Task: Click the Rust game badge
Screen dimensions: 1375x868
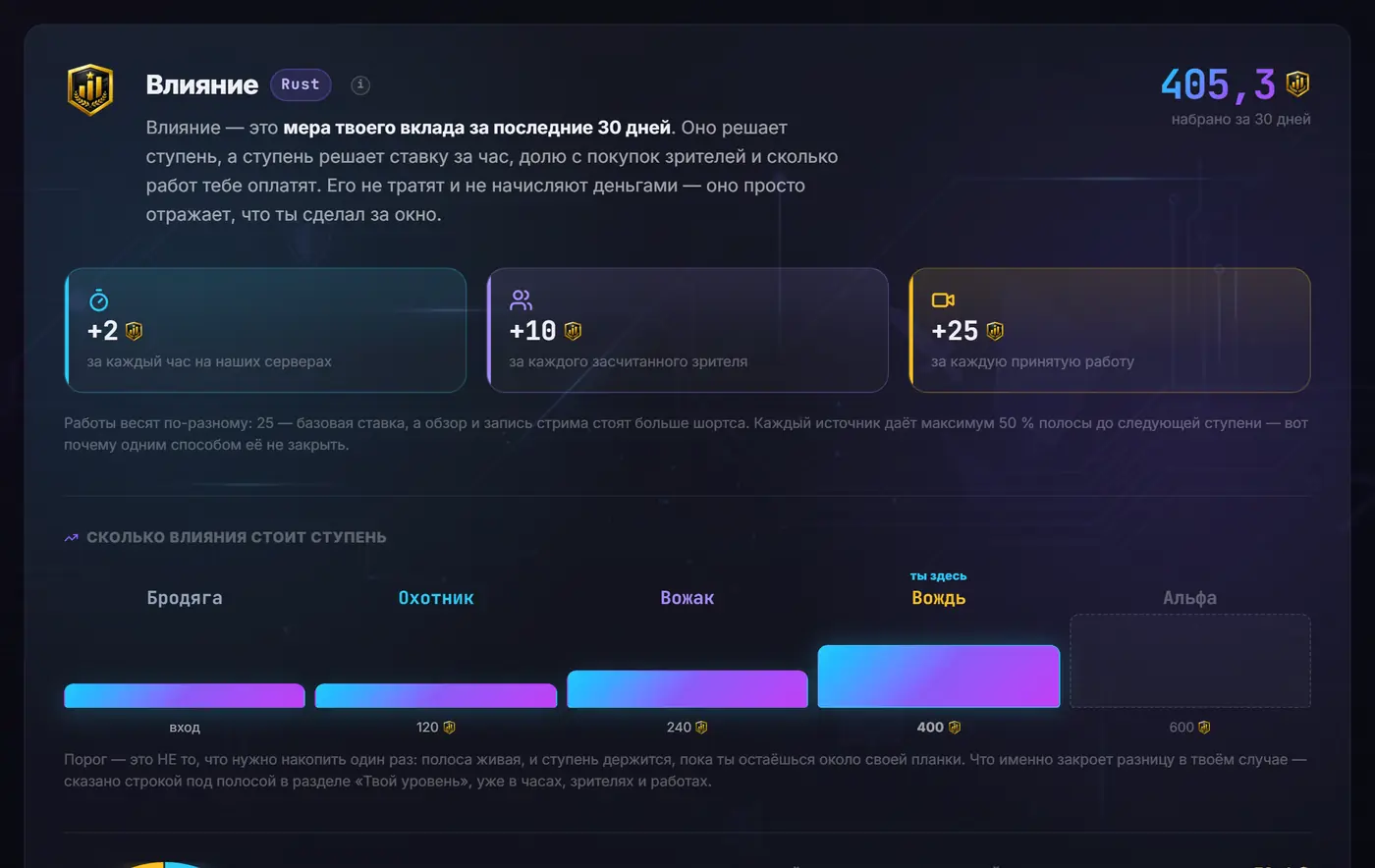Action: [x=301, y=84]
